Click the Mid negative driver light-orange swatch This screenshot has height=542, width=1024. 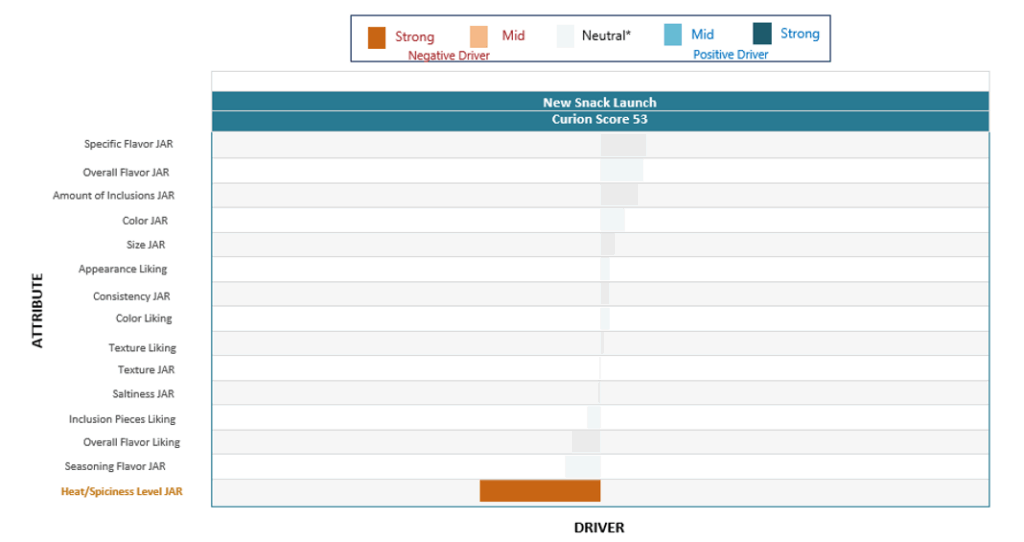pyautogui.click(x=479, y=37)
